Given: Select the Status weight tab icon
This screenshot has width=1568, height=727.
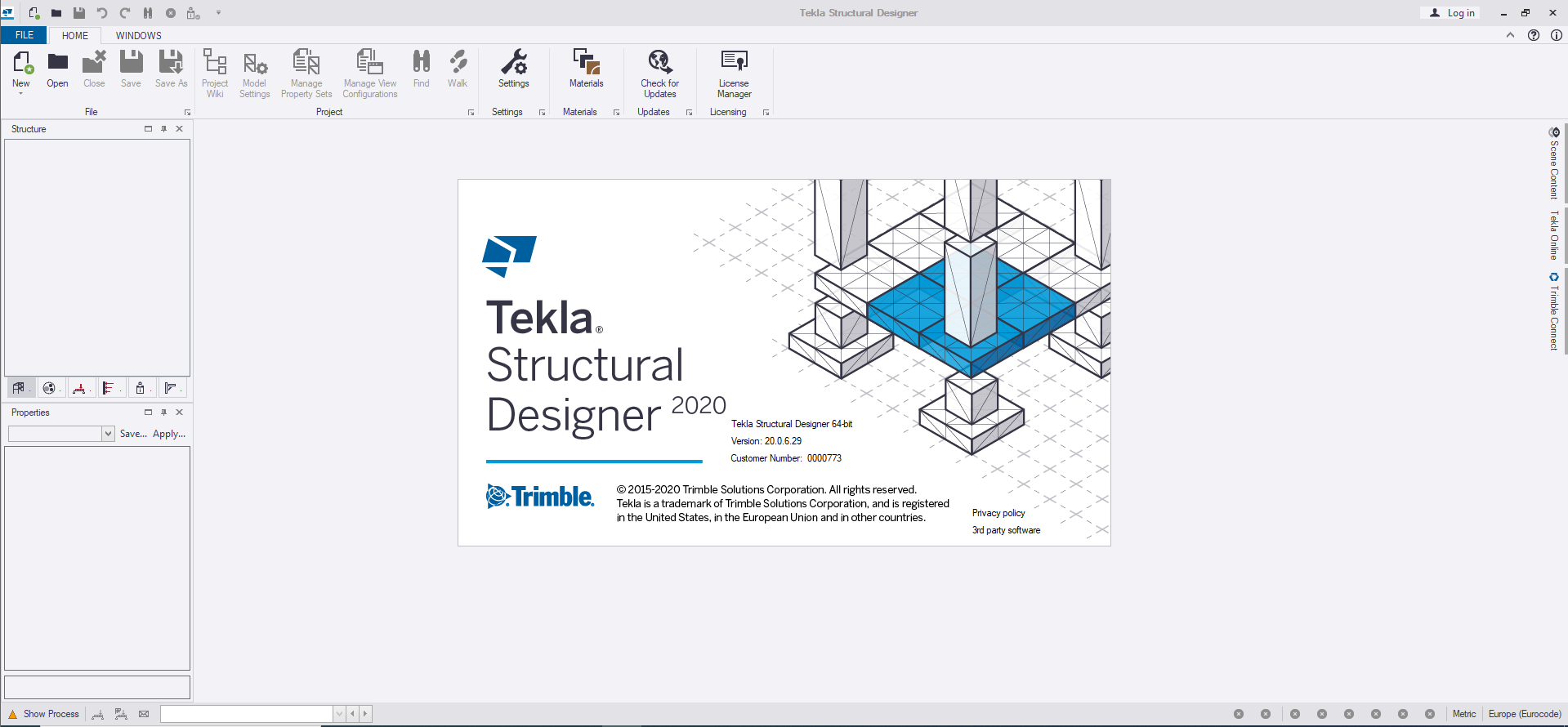Looking at the screenshot, I should (x=141, y=388).
